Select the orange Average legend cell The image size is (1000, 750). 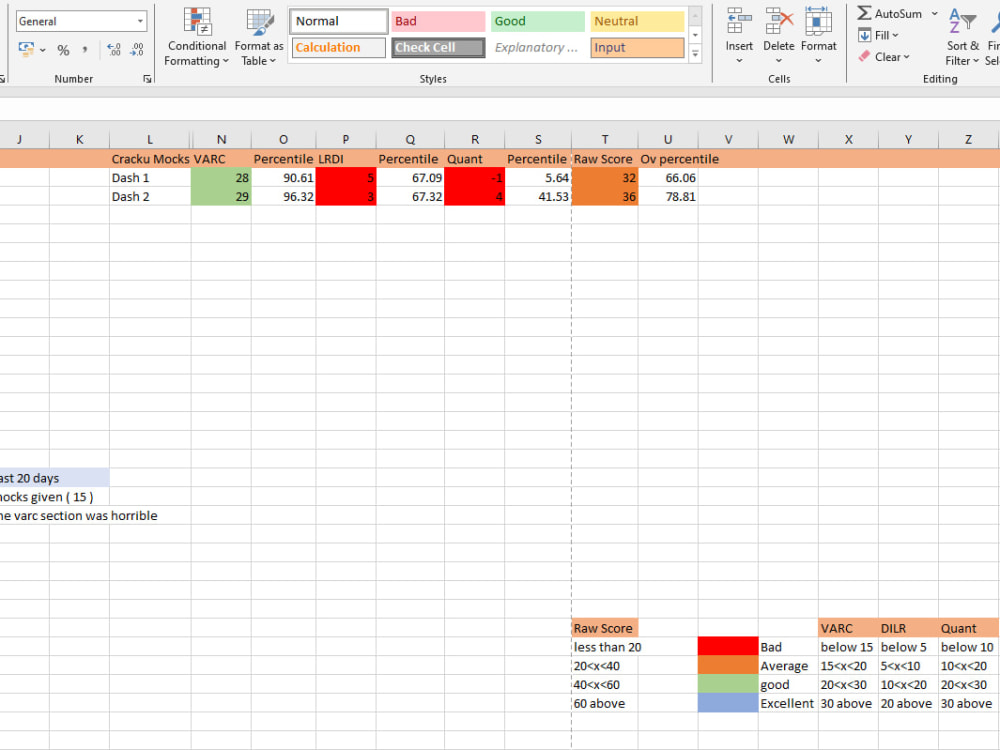pos(728,666)
